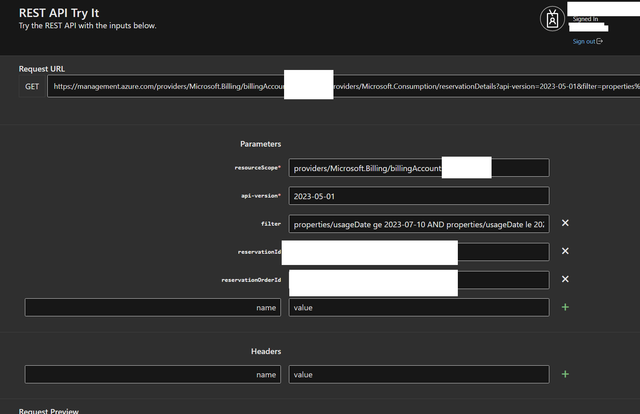This screenshot has width=640, height=414.
Task: Click the api-version parameter label
Action: [261, 196]
